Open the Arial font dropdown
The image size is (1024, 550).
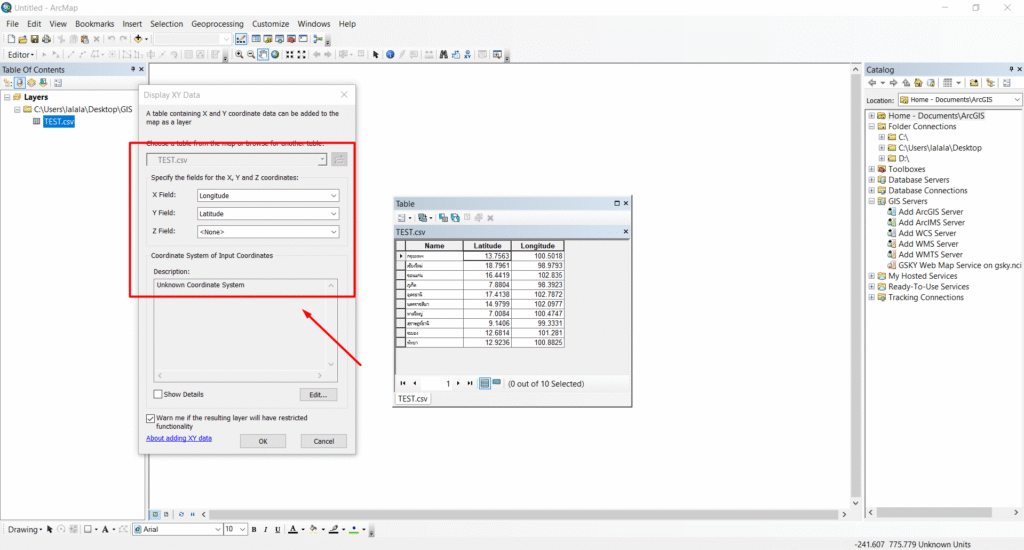[217, 530]
